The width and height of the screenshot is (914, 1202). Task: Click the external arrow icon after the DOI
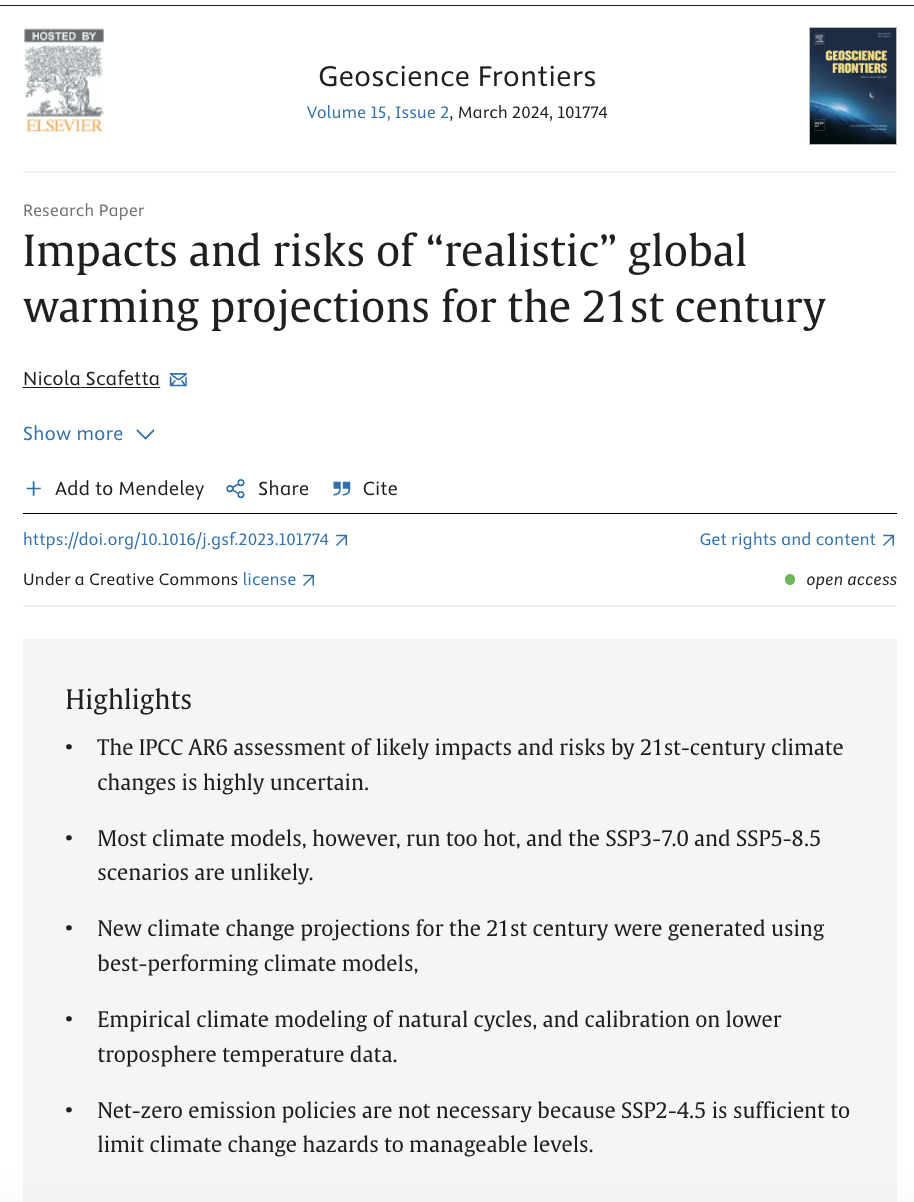(x=341, y=540)
